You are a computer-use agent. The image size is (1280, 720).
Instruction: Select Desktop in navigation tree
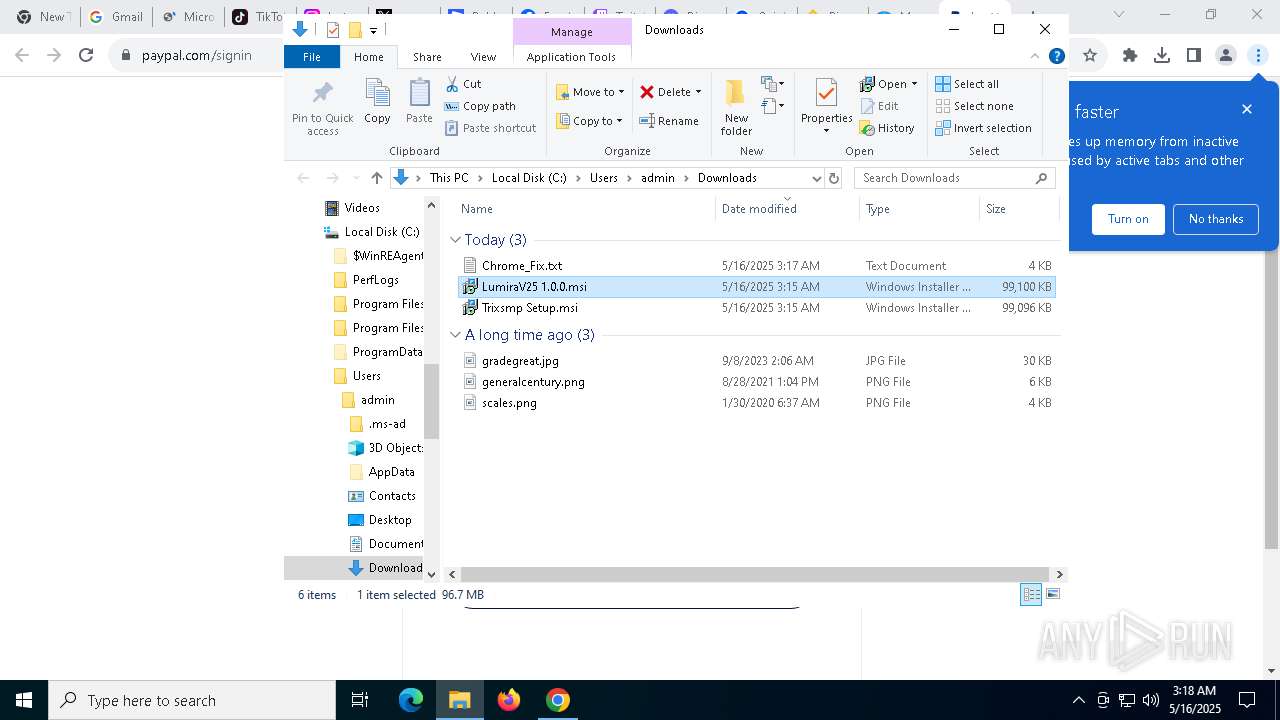[389, 520]
